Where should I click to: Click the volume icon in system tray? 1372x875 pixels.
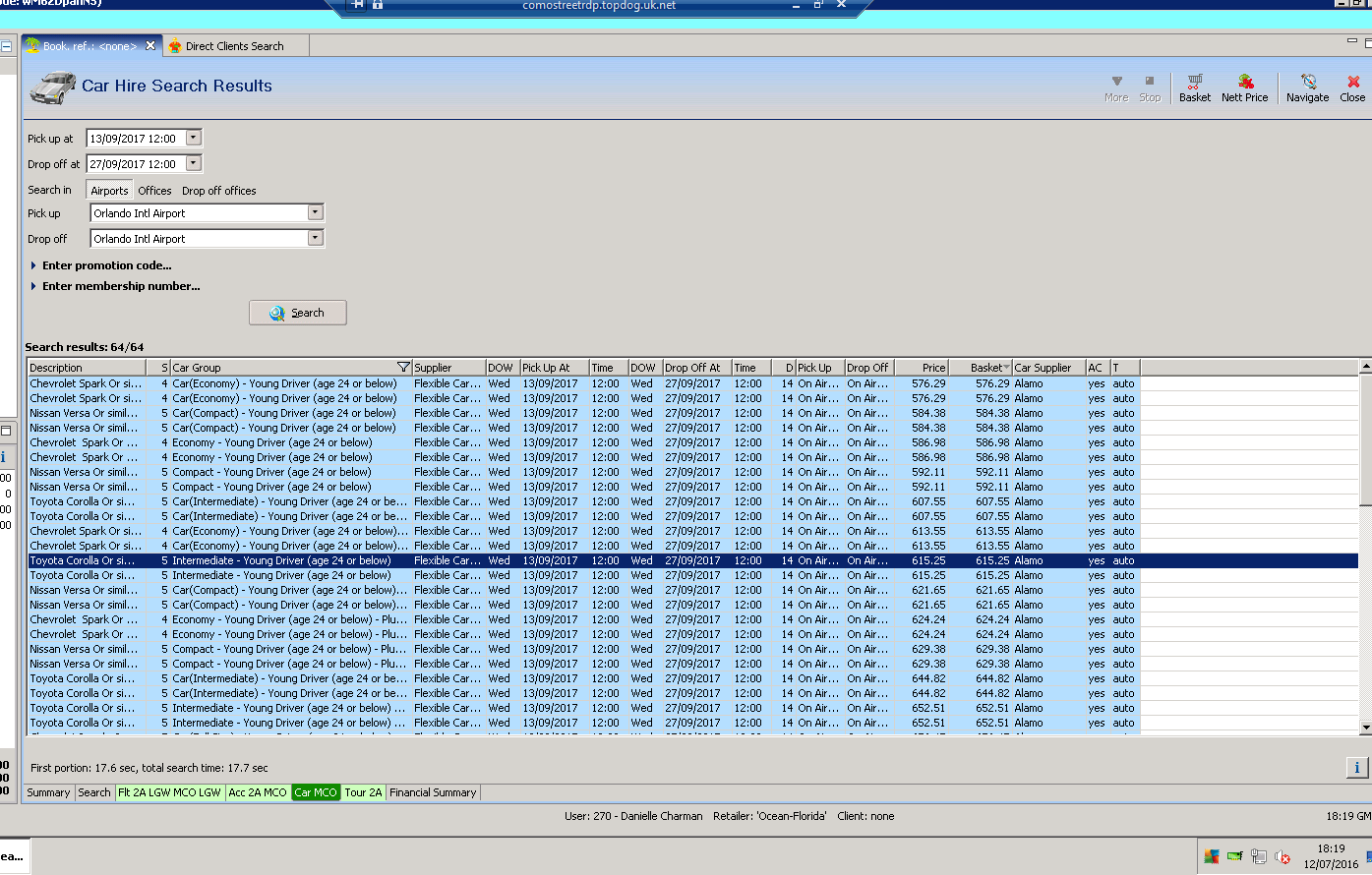(x=1283, y=857)
